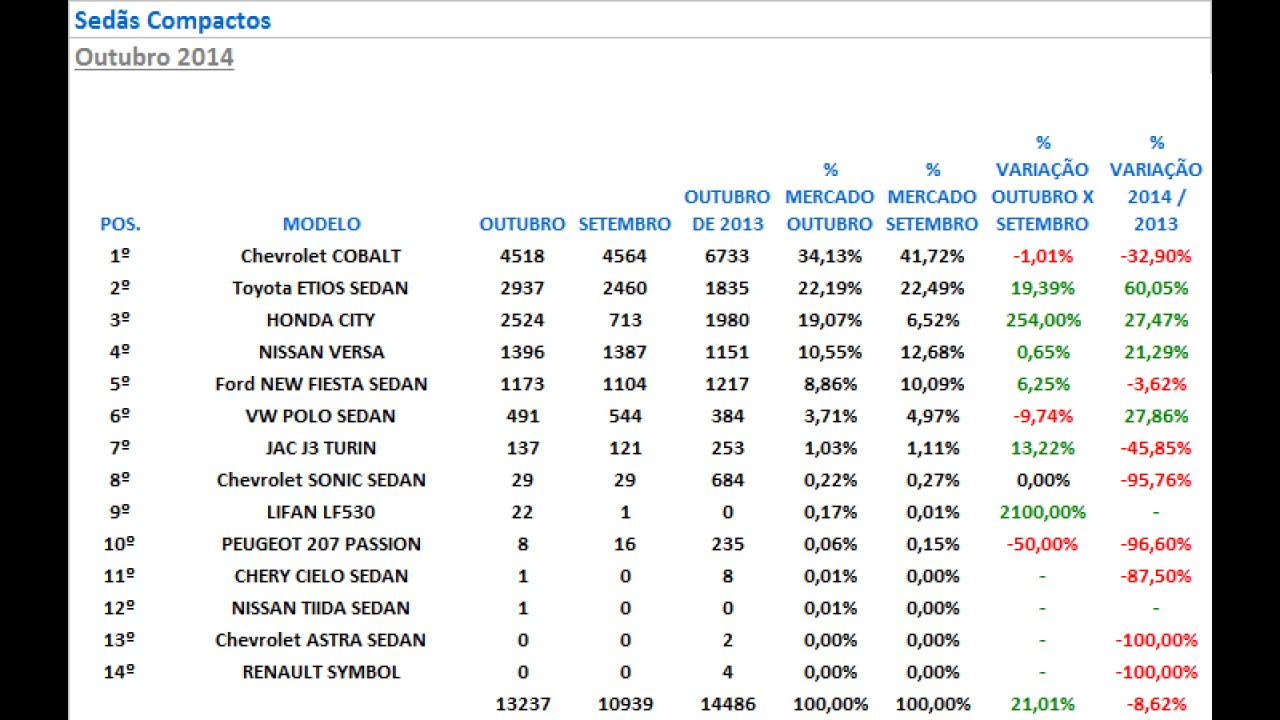
Task: Select the 1º position cell
Action: click(x=120, y=256)
